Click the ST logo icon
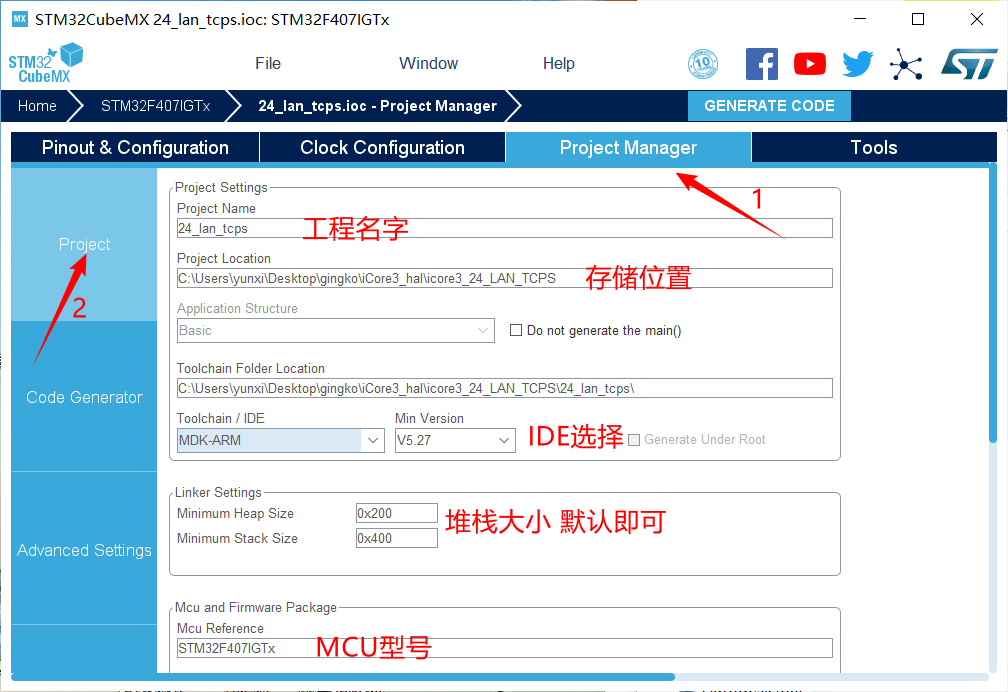Viewport: 1008px width, 692px height. coord(968,64)
